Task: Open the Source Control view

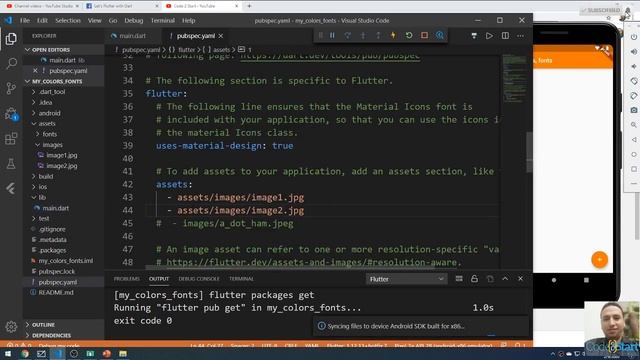Action: click(x=11, y=88)
